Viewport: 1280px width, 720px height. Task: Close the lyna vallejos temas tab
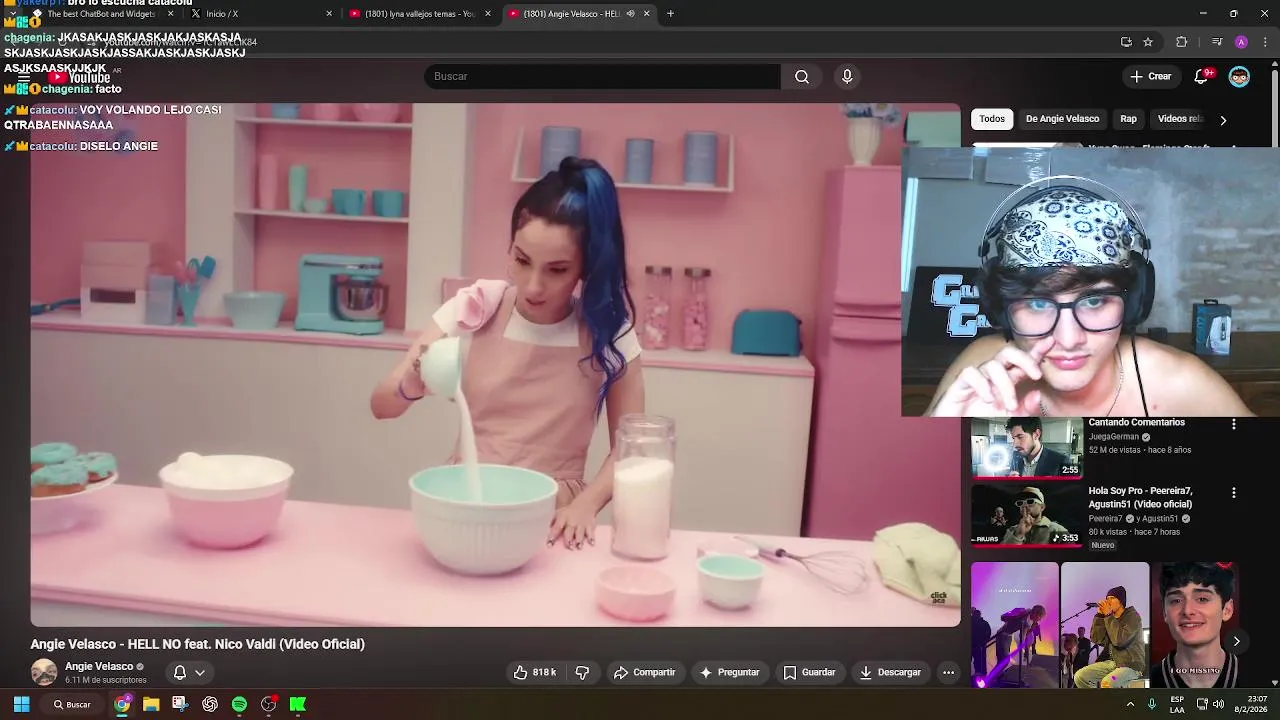[488, 14]
